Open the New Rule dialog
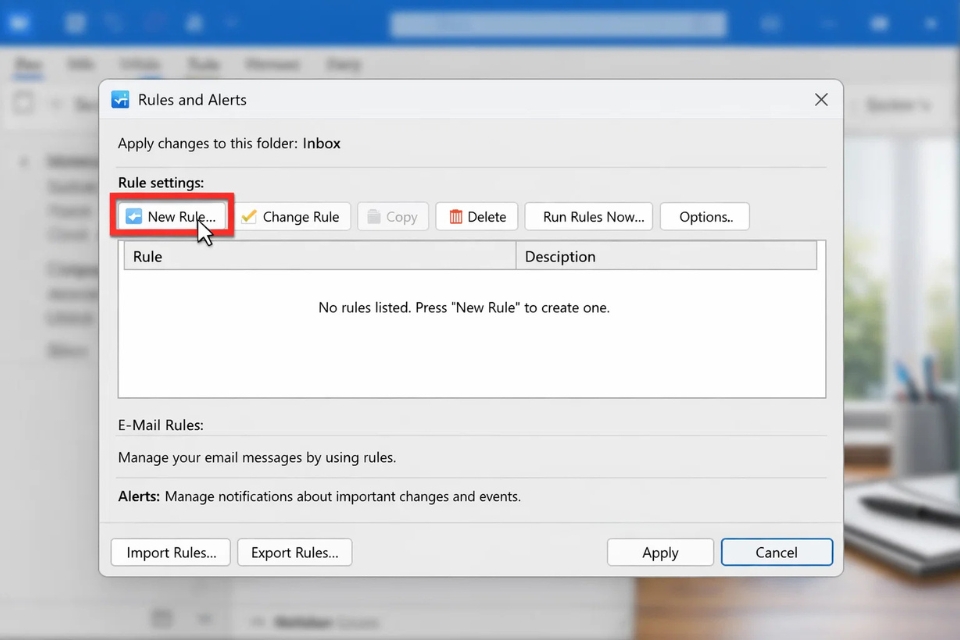 coord(172,216)
